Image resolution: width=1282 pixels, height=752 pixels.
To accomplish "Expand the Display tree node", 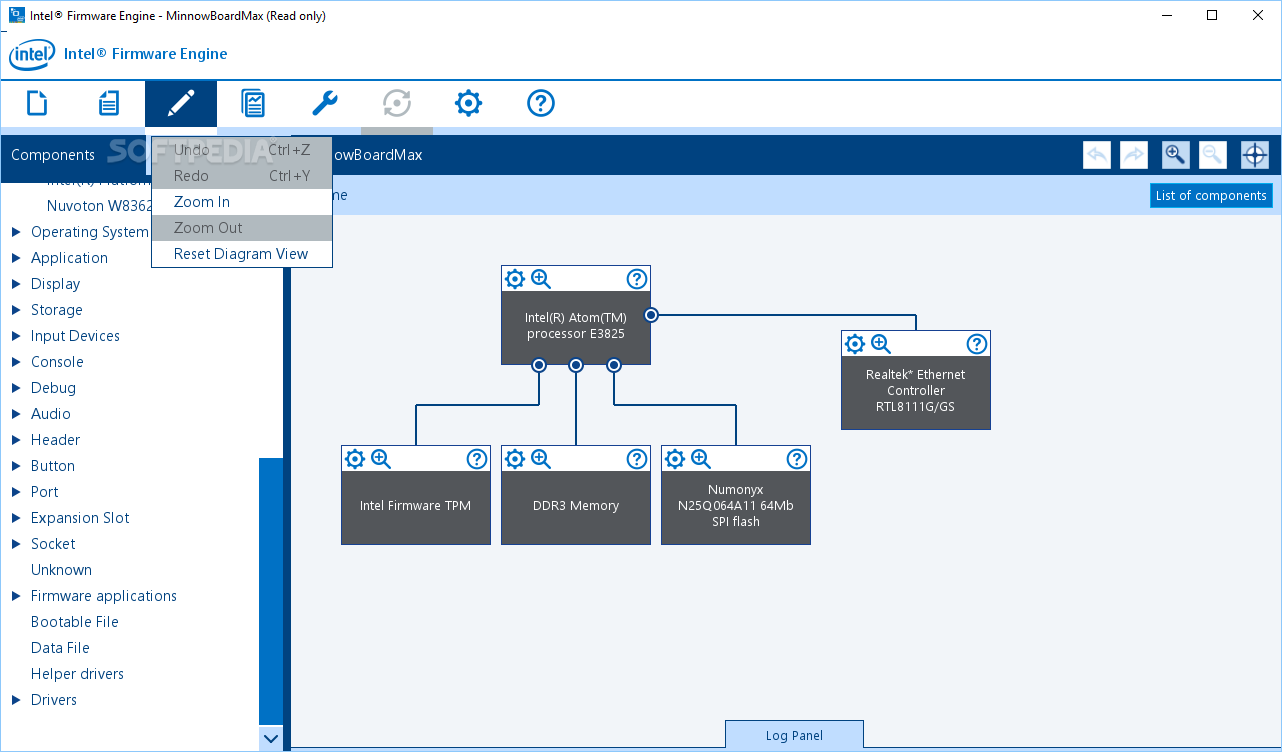I will tap(16, 284).
